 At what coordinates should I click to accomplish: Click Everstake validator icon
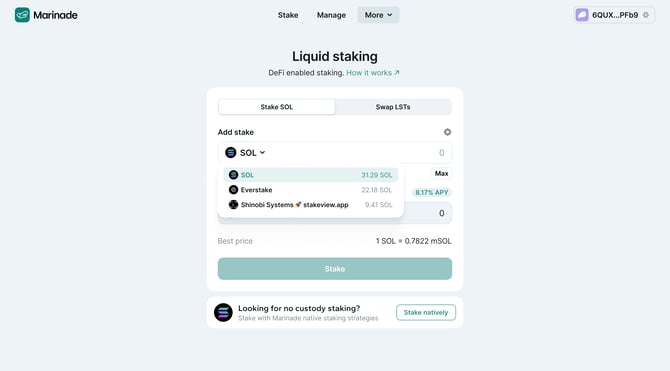pyautogui.click(x=233, y=190)
